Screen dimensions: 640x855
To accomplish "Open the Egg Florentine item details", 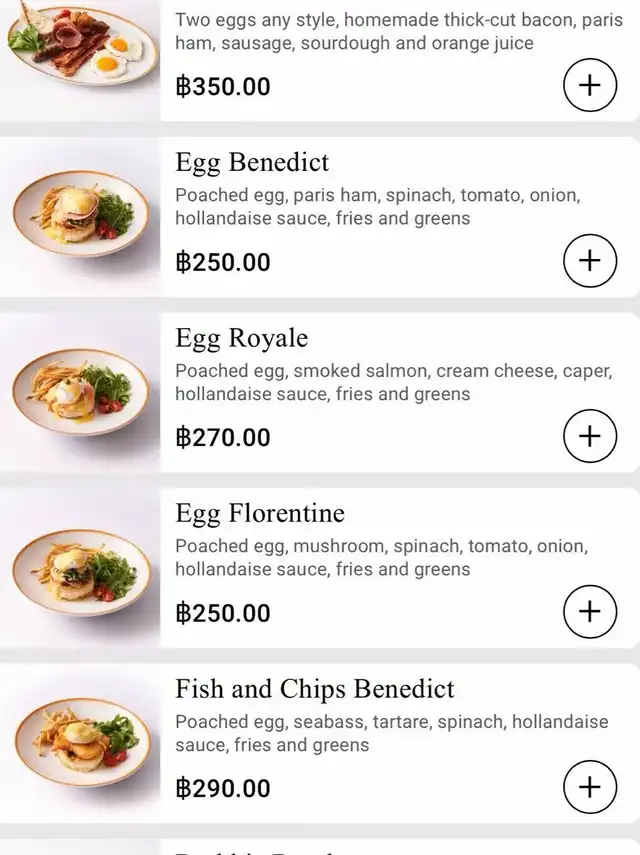I will [x=260, y=514].
